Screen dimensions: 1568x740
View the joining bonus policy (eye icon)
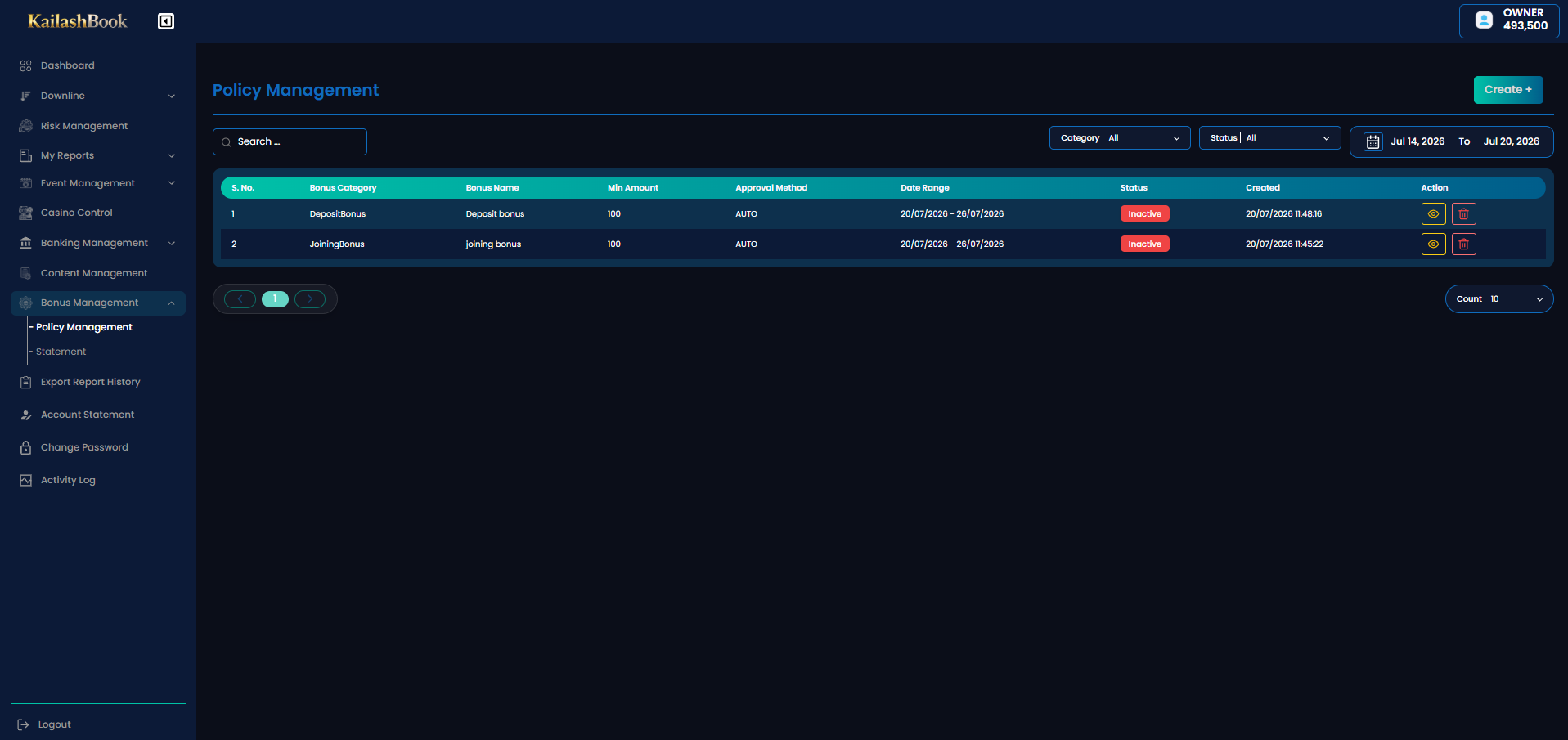pos(1433,244)
